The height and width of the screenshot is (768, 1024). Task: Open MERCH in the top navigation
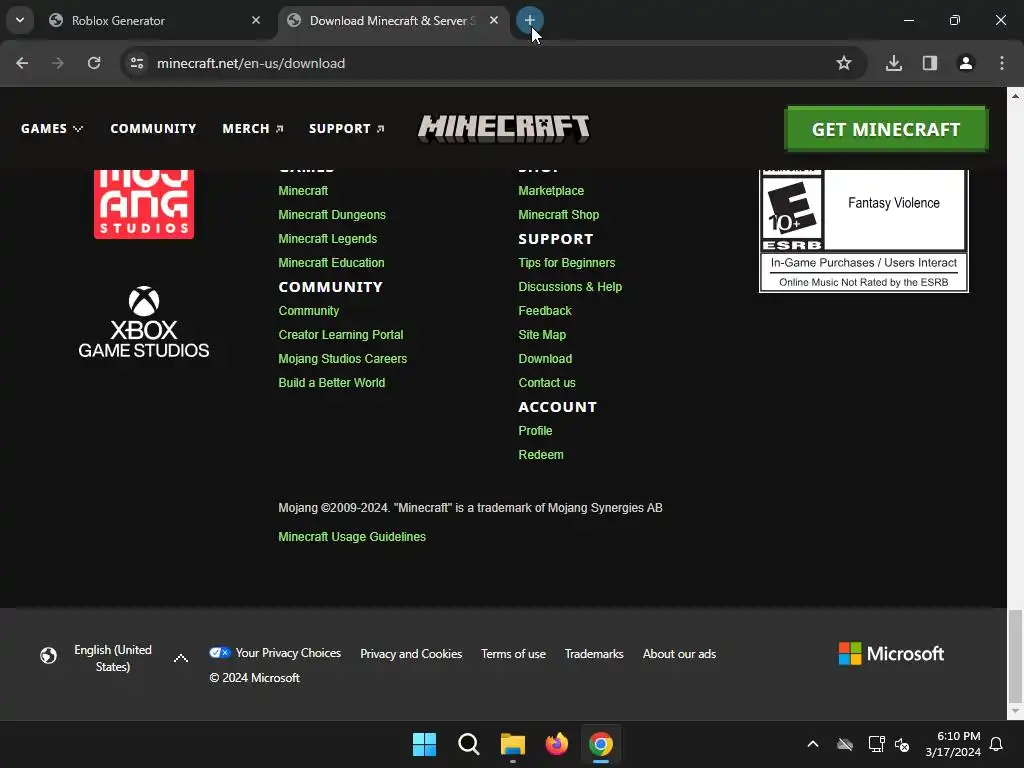coord(253,129)
